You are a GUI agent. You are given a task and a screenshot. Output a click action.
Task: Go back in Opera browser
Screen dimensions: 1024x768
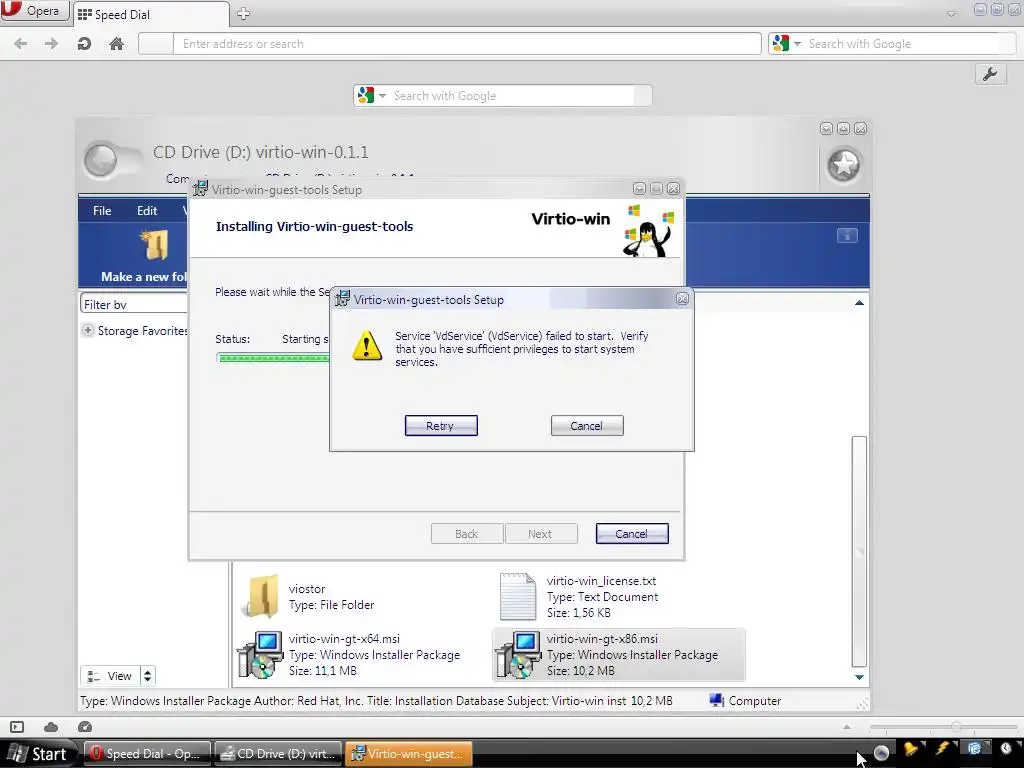pyautogui.click(x=21, y=44)
